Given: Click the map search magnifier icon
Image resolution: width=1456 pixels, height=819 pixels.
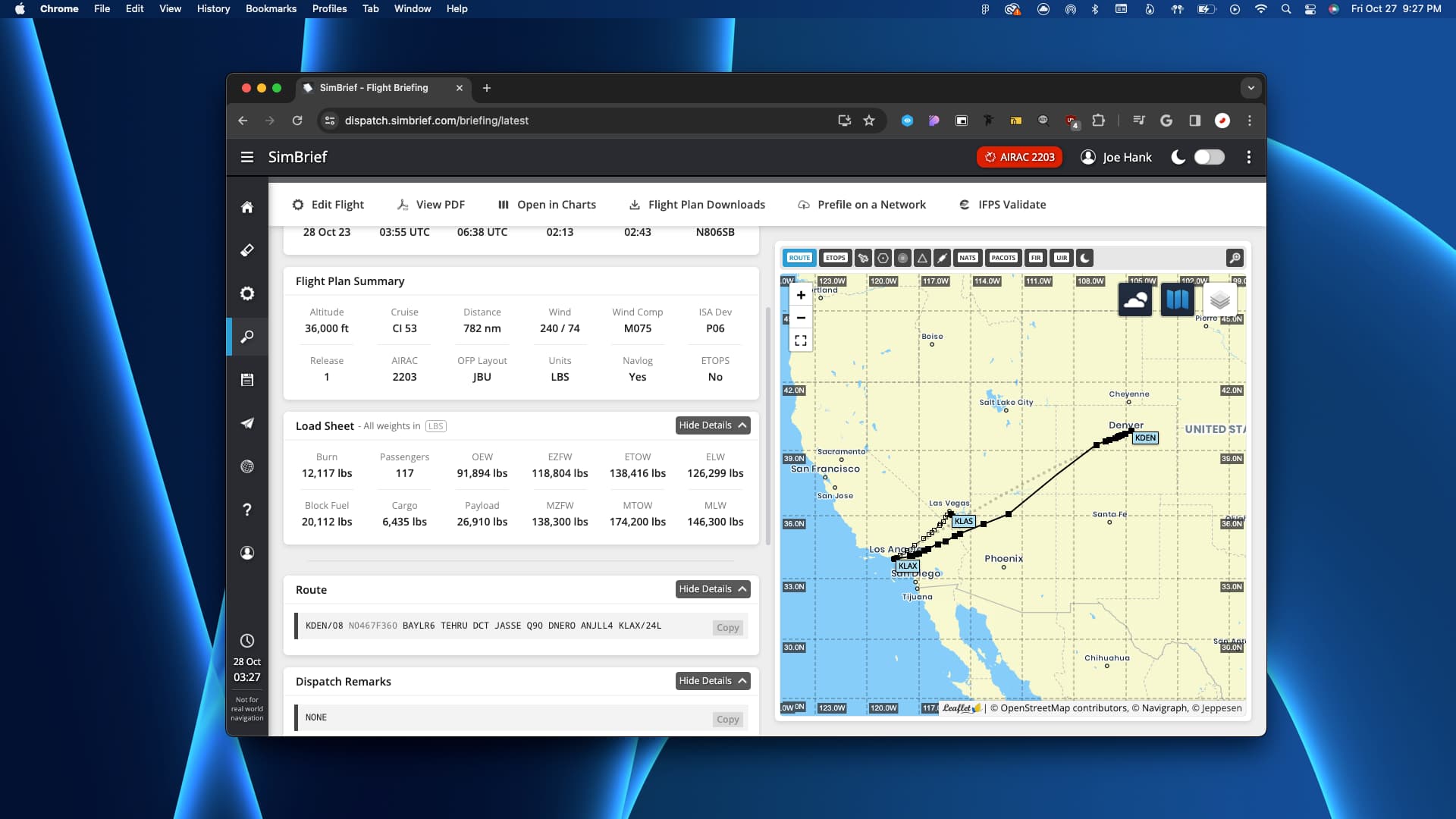Looking at the screenshot, I should click(1235, 258).
